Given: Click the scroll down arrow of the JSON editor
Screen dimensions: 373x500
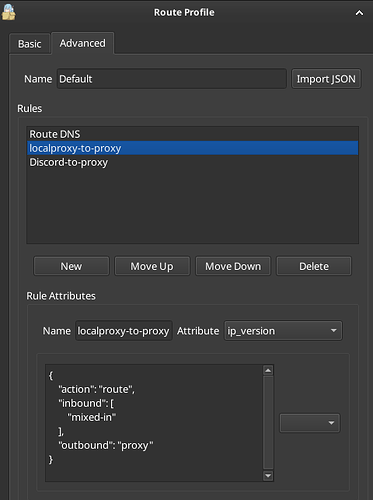Looking at the screenshot, I should 268,475.
